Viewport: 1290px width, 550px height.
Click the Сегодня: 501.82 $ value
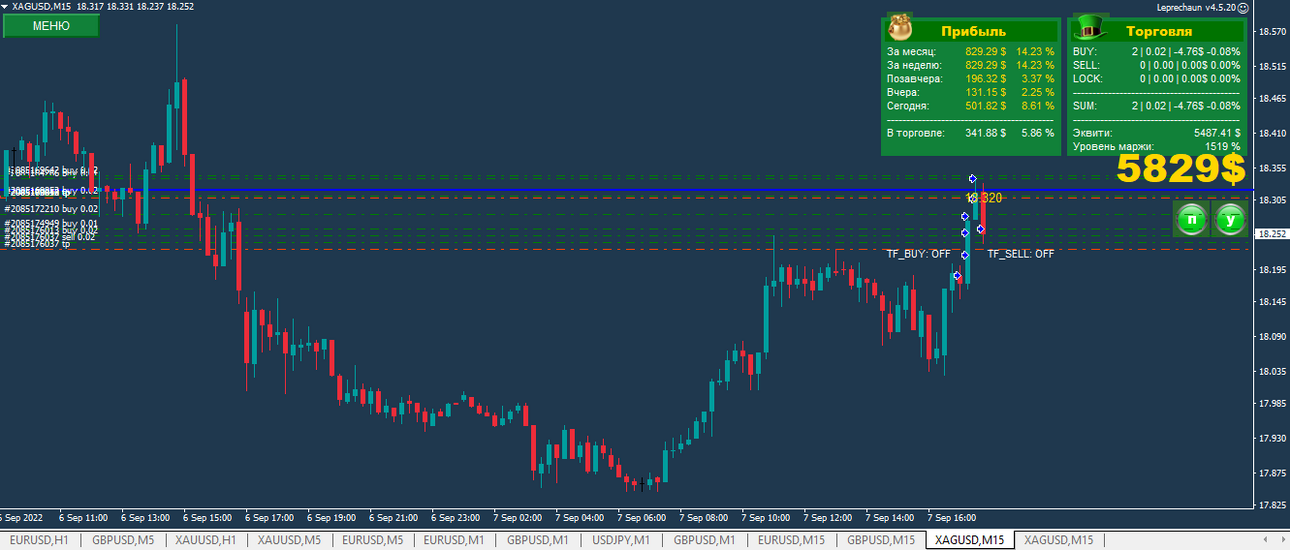(985, 105)
